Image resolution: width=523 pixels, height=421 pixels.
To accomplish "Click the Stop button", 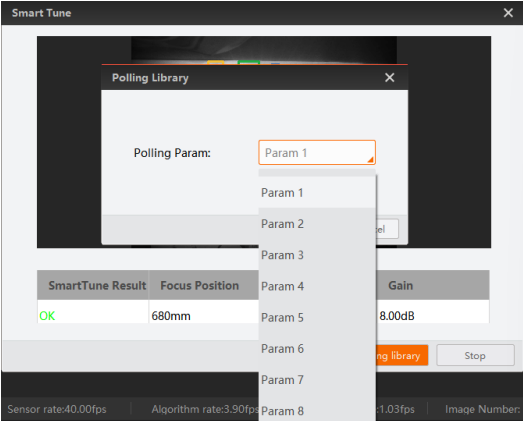I will point(475,355).
